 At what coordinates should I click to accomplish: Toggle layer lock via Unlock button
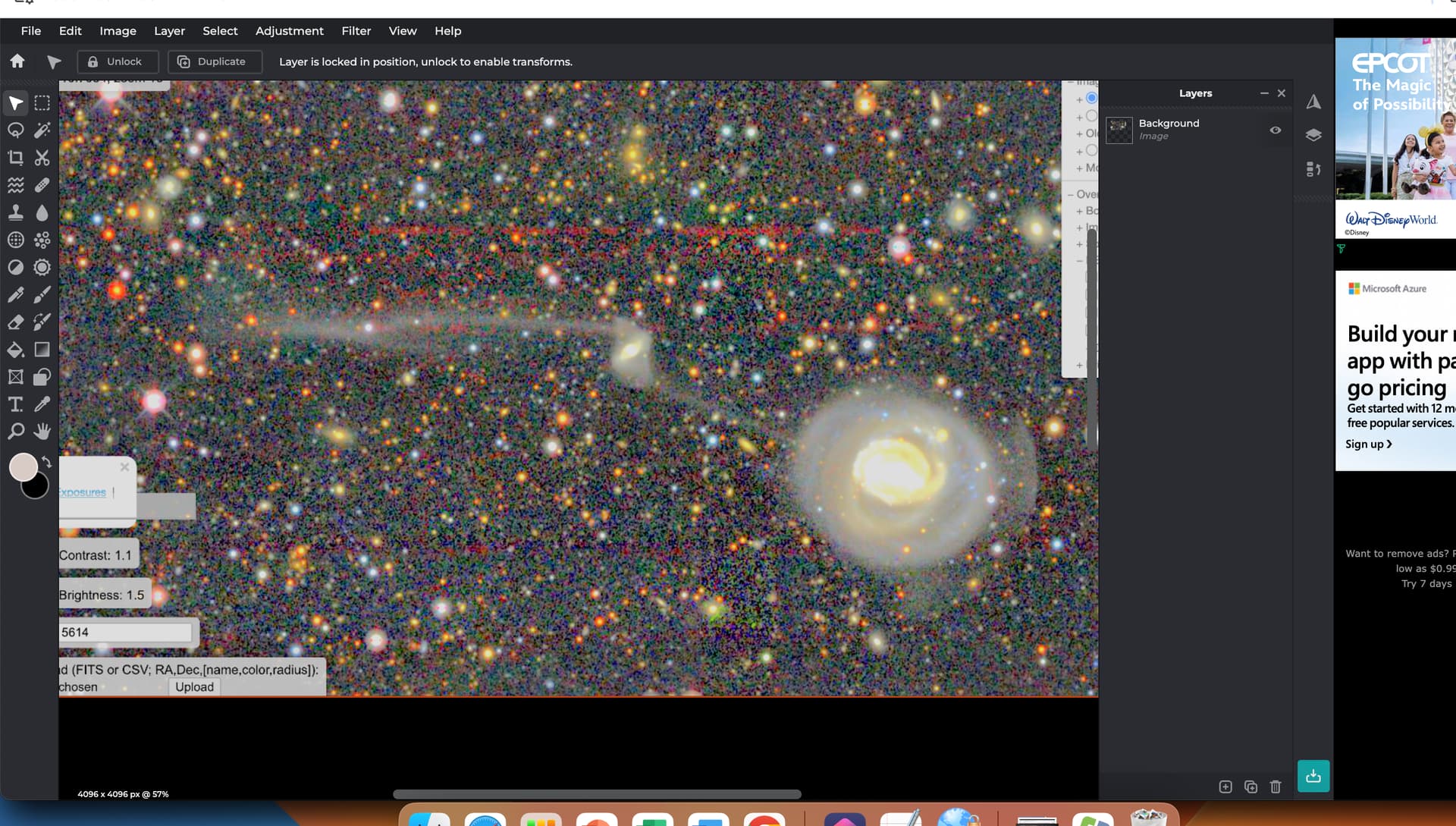(x=118, y=61)
